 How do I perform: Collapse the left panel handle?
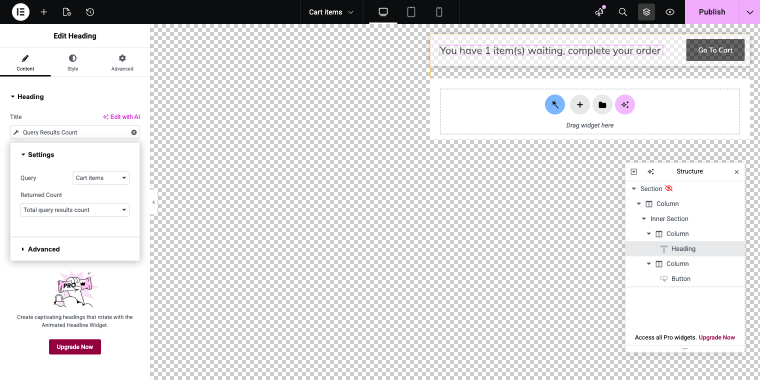pos(153,202)
